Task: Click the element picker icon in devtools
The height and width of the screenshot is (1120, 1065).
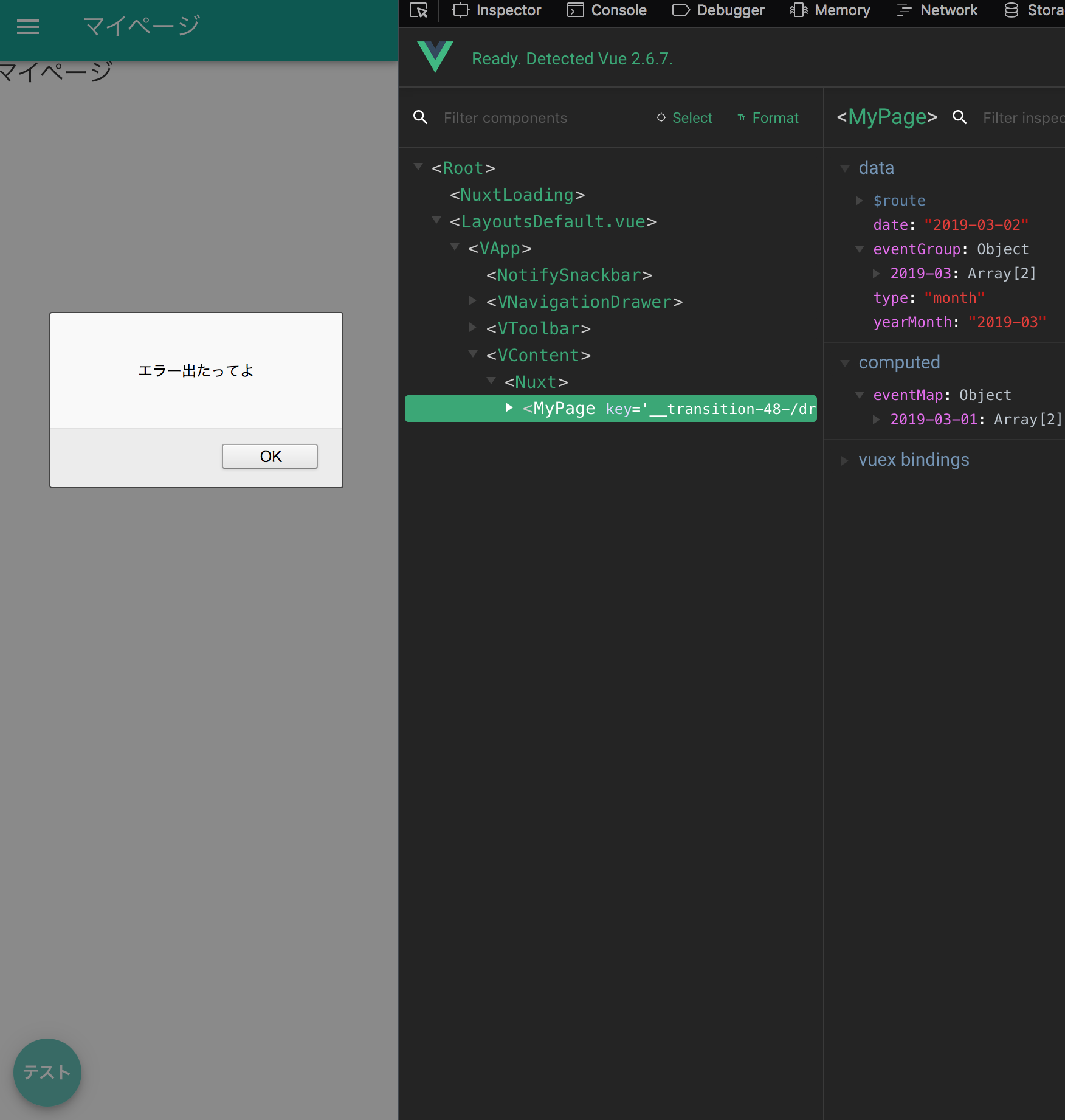Action: coord(418,10)
